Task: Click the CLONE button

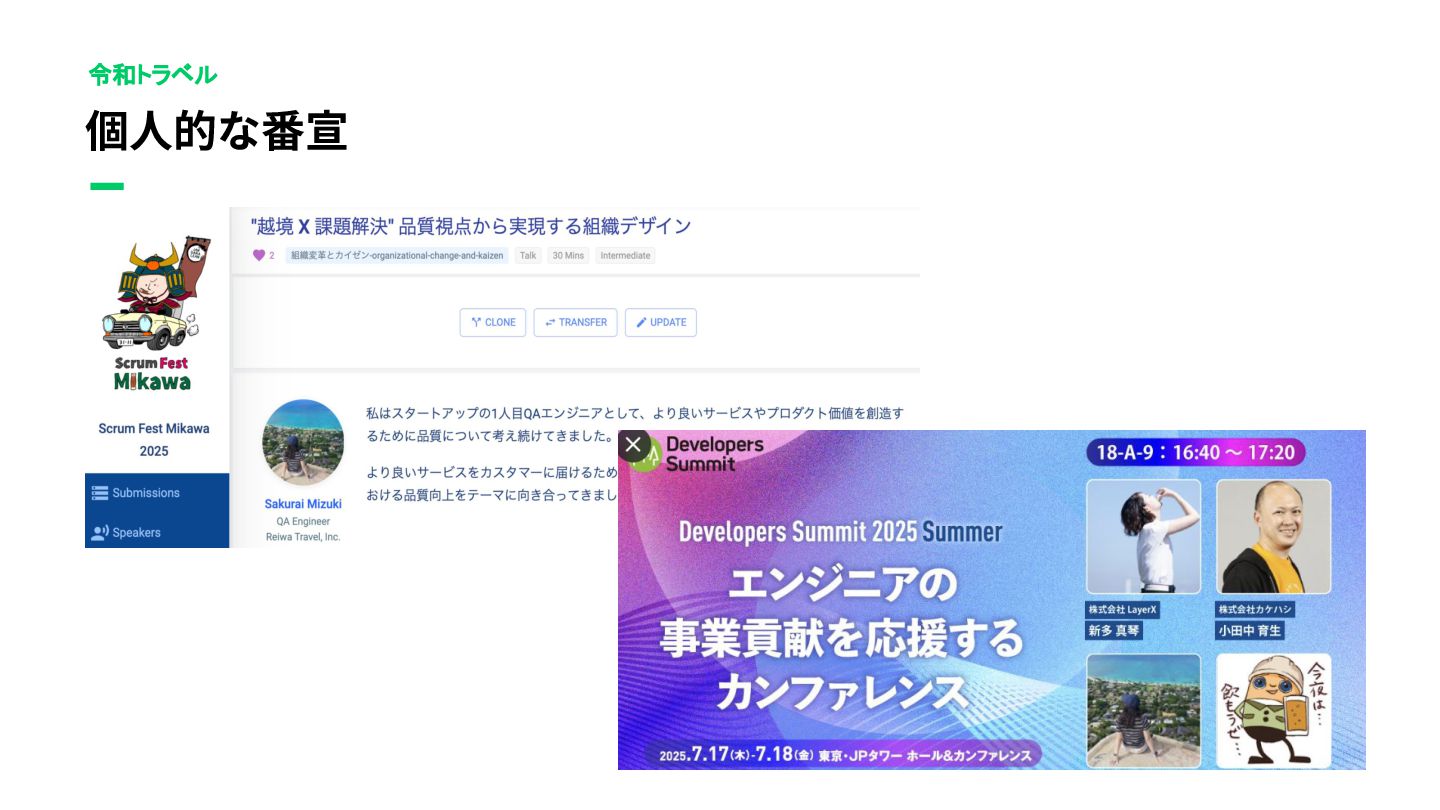Action: pos(493,322)
